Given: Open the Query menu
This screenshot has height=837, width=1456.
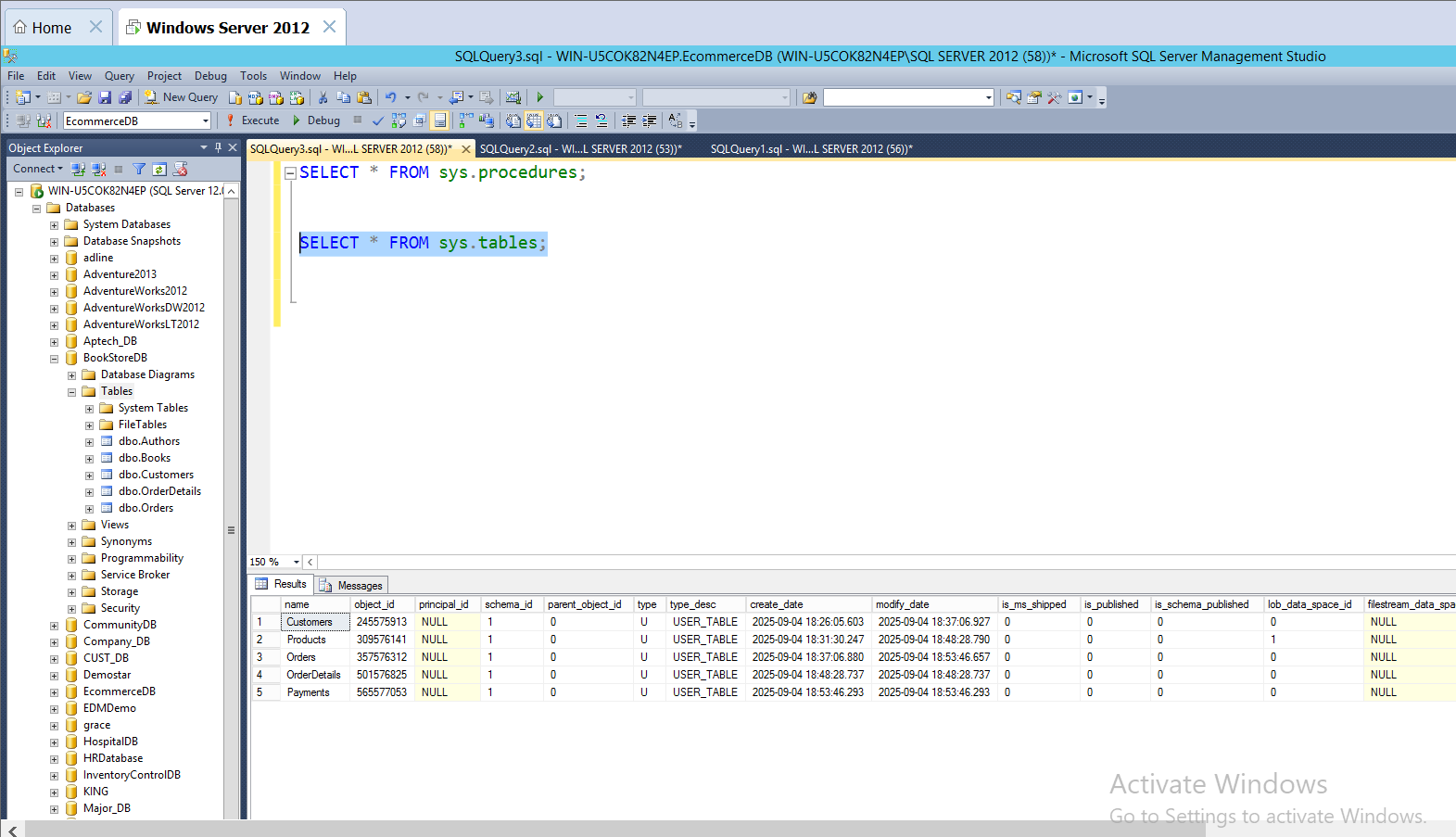Looking at the screenshot, I should click(x=119, y=76).
